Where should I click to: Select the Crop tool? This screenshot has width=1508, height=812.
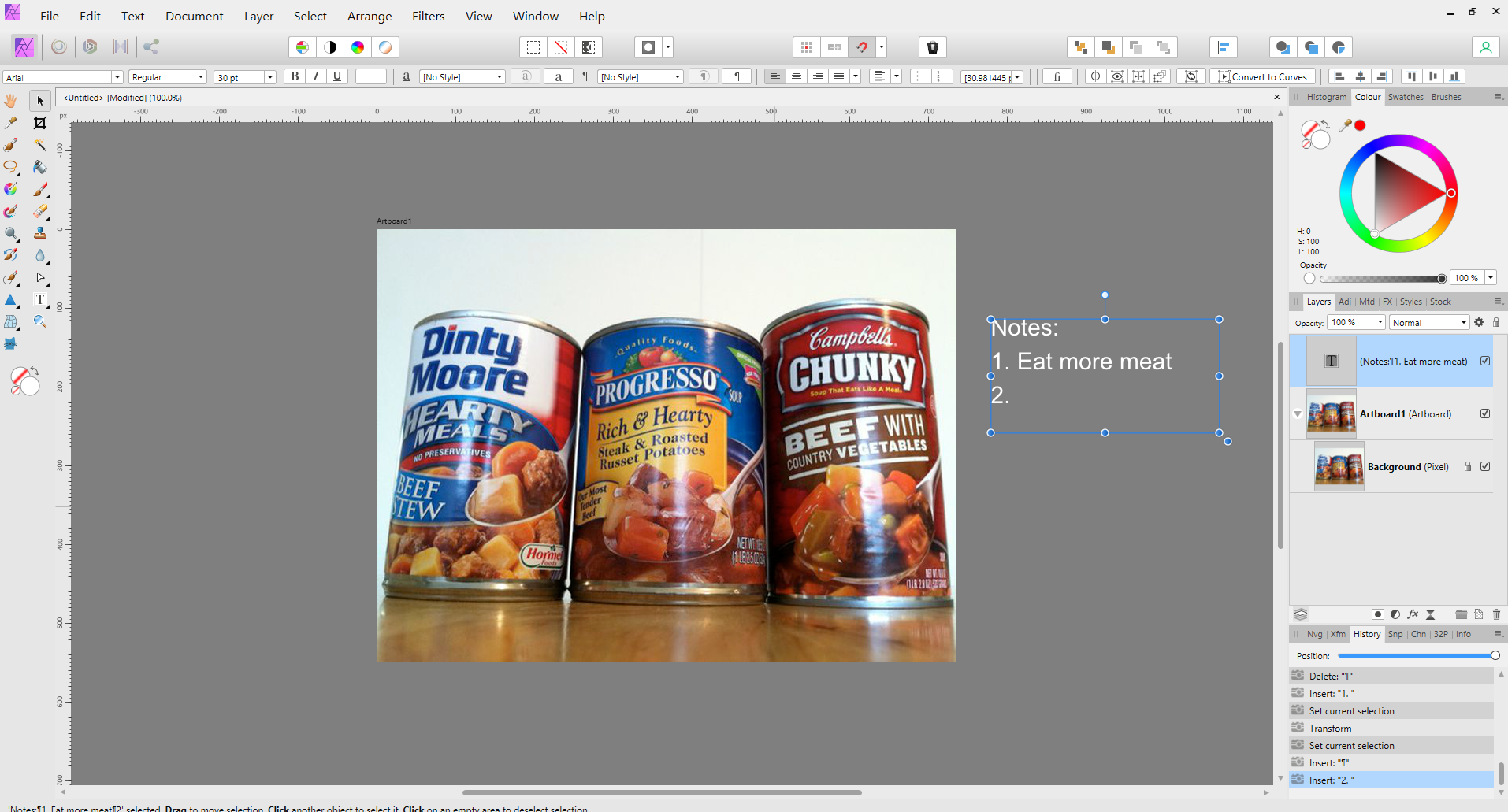40,123
